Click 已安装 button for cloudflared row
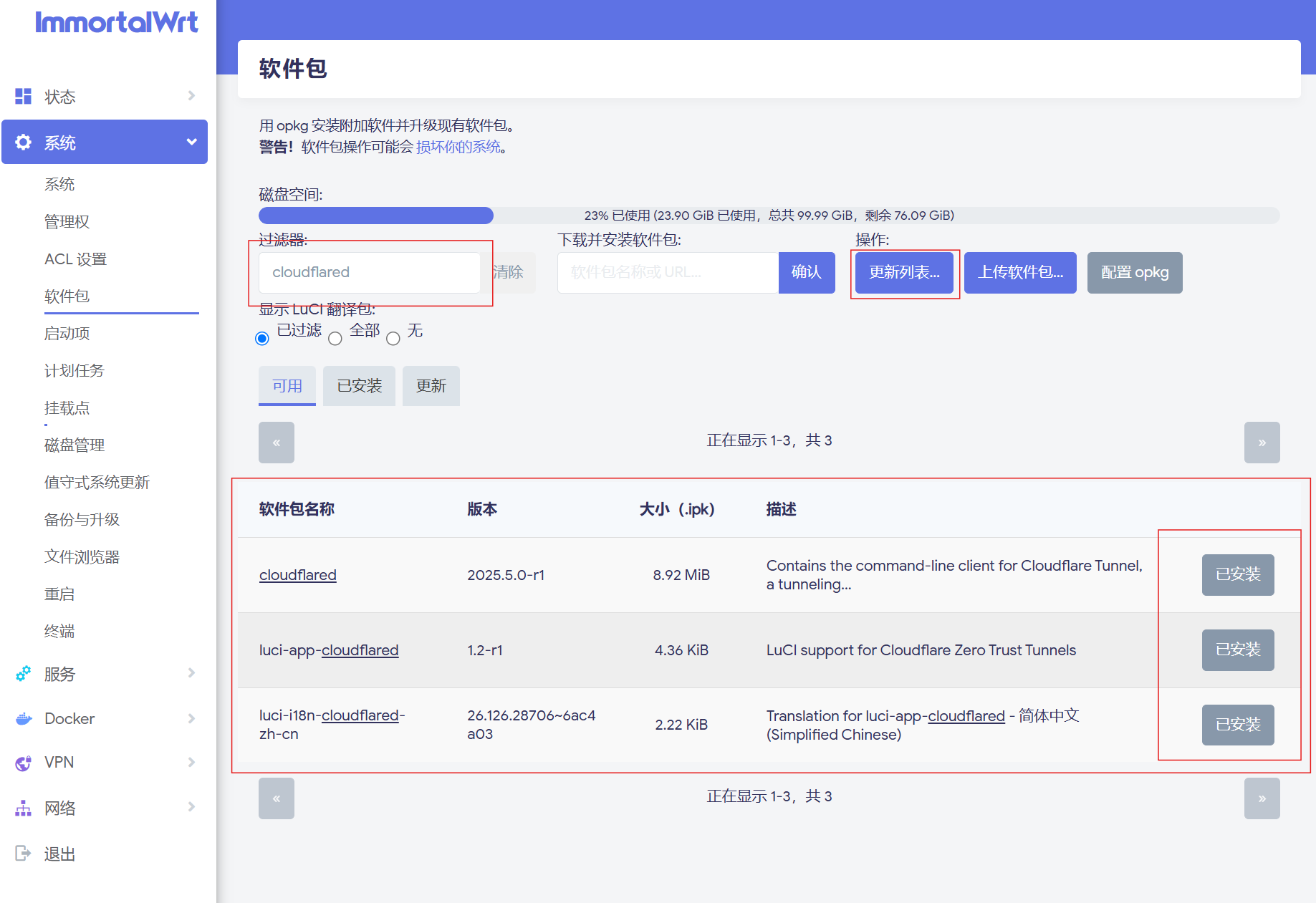 [x=1238, y=574]
